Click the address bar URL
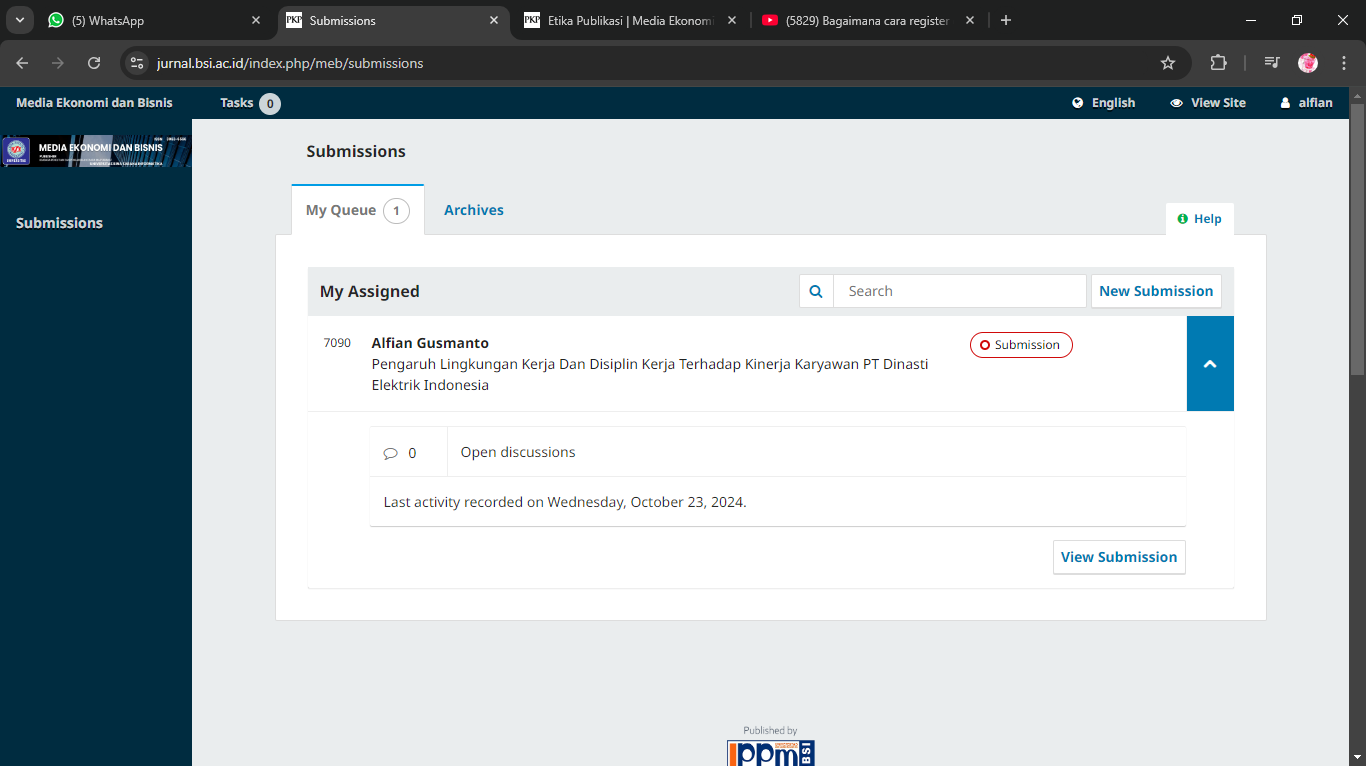 click(290, 63)
